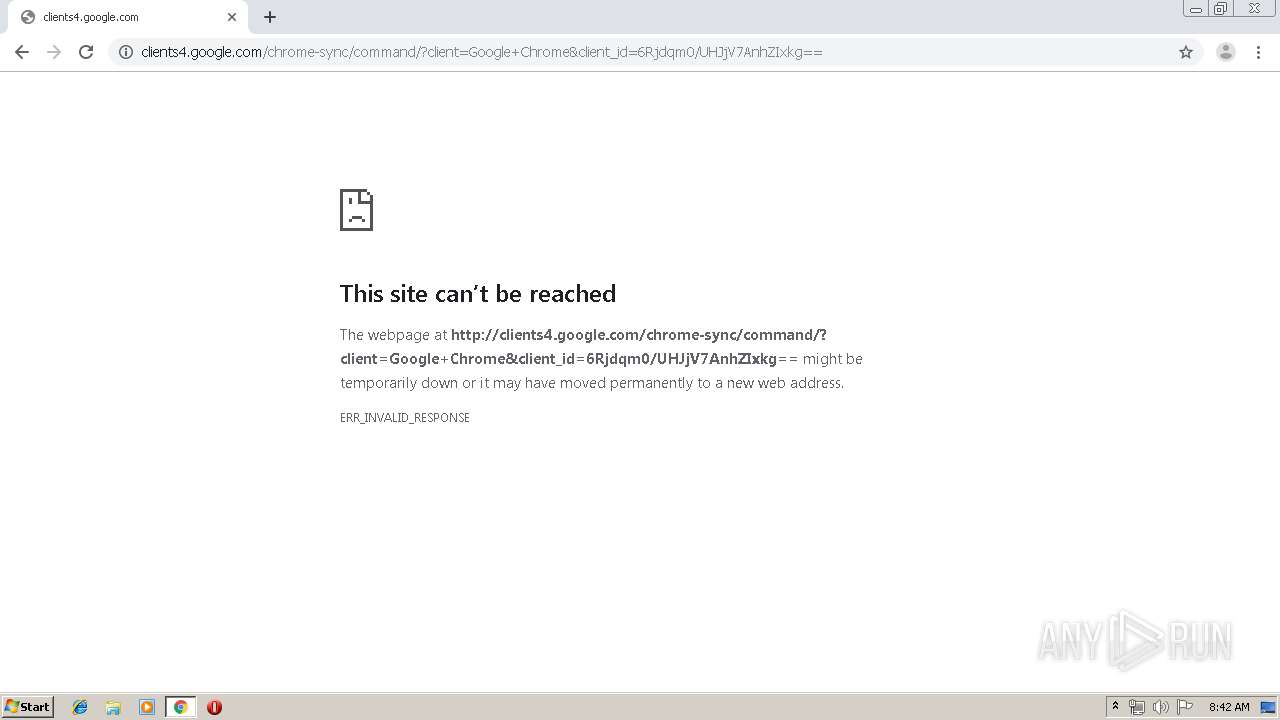
Task: Open Chrome's three-dot menu
Action: 1258,52
